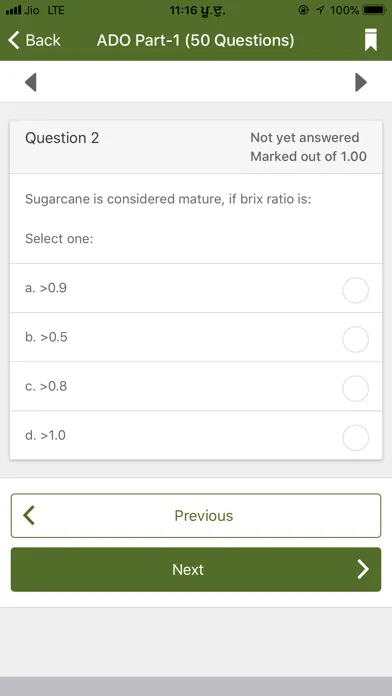Screen dimensions: 392x696
Task: Tap the ADO Part-1 (50 Questions) title
Action: (195, 40)
